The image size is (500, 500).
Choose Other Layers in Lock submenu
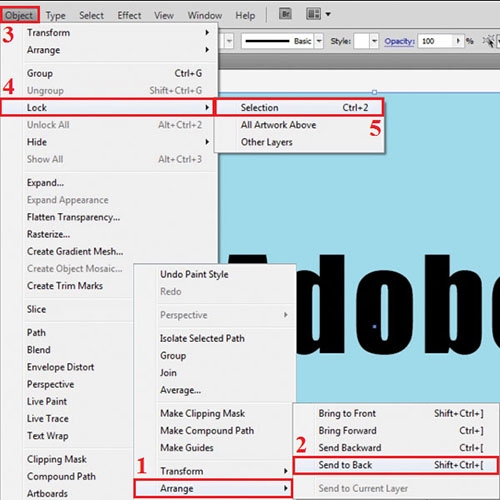coord(299,142)
